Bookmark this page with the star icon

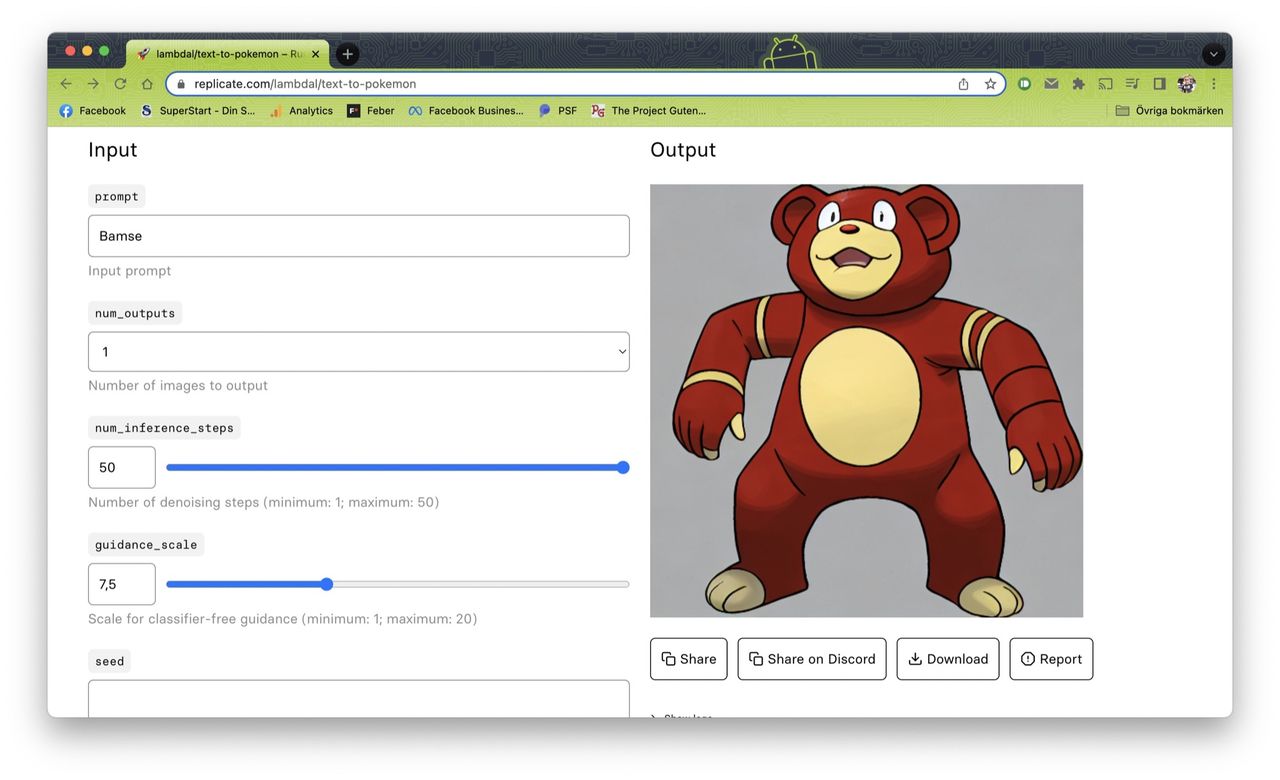click(990, 84)
